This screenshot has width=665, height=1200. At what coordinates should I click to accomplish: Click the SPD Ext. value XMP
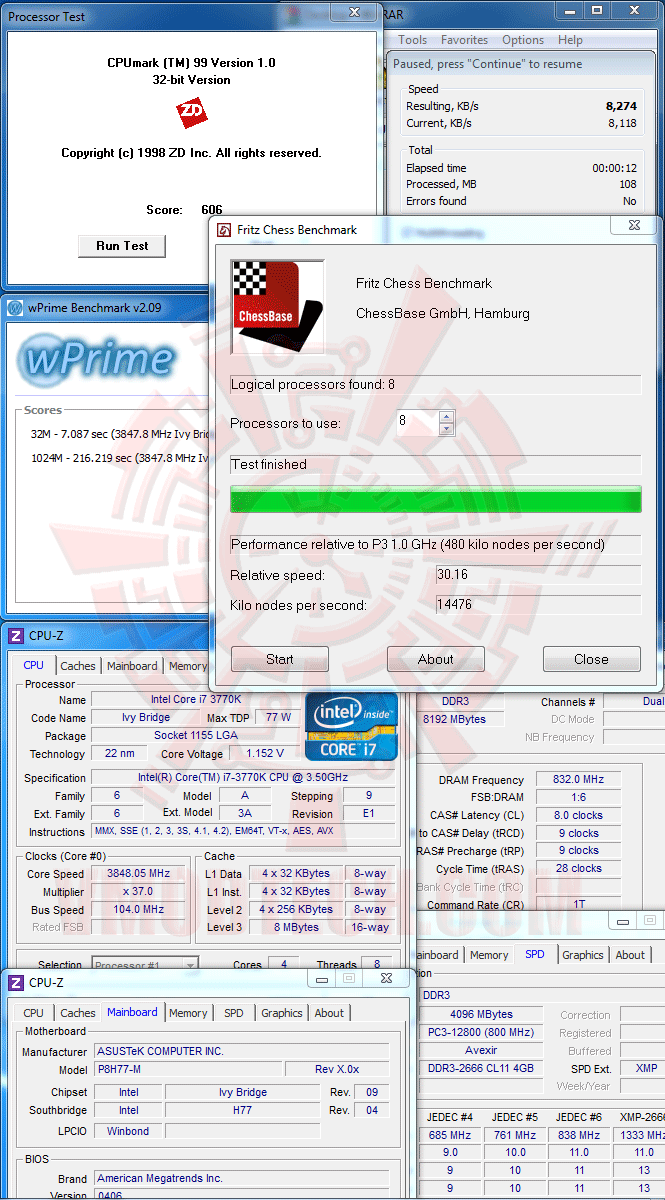coord(642,1068)
